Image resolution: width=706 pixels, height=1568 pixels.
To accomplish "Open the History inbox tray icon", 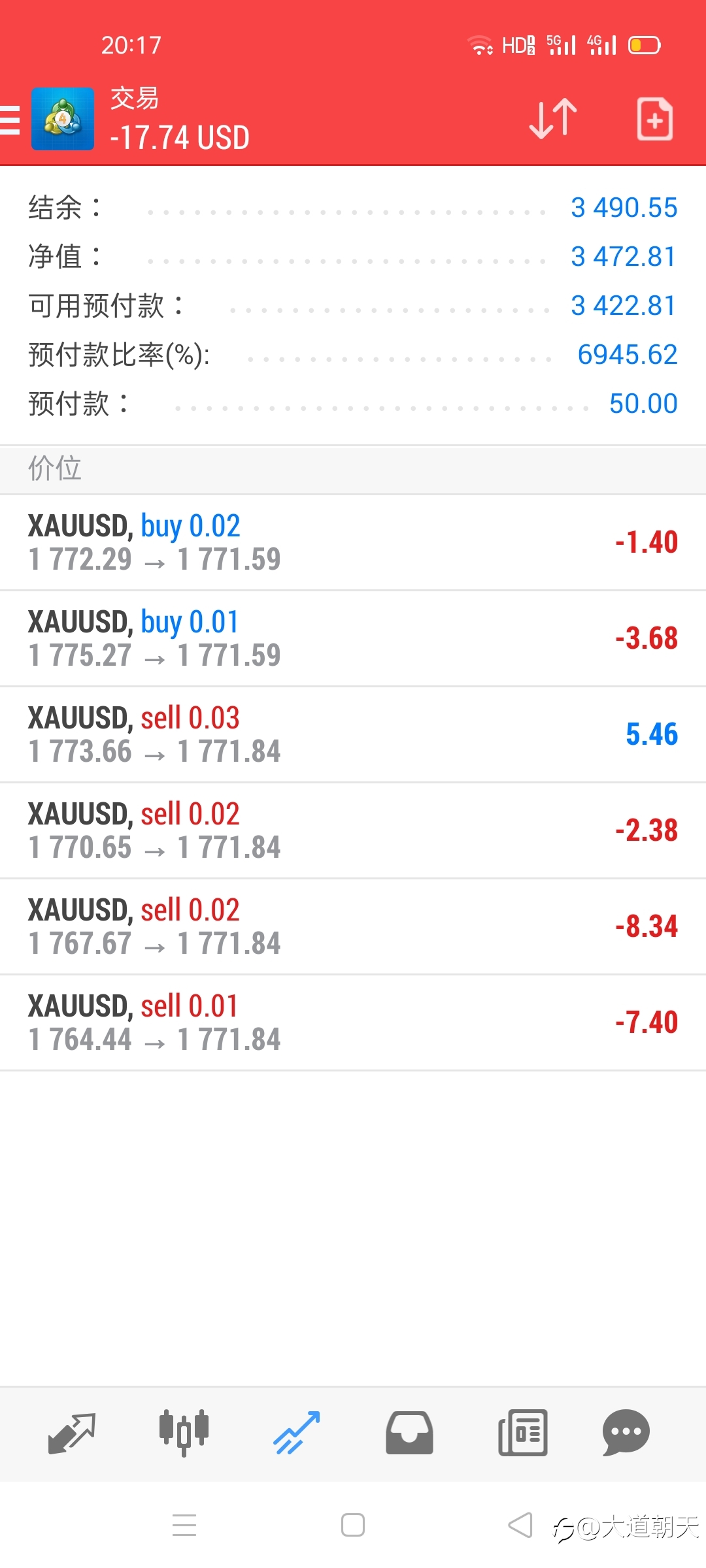I will coord(409,1433).
